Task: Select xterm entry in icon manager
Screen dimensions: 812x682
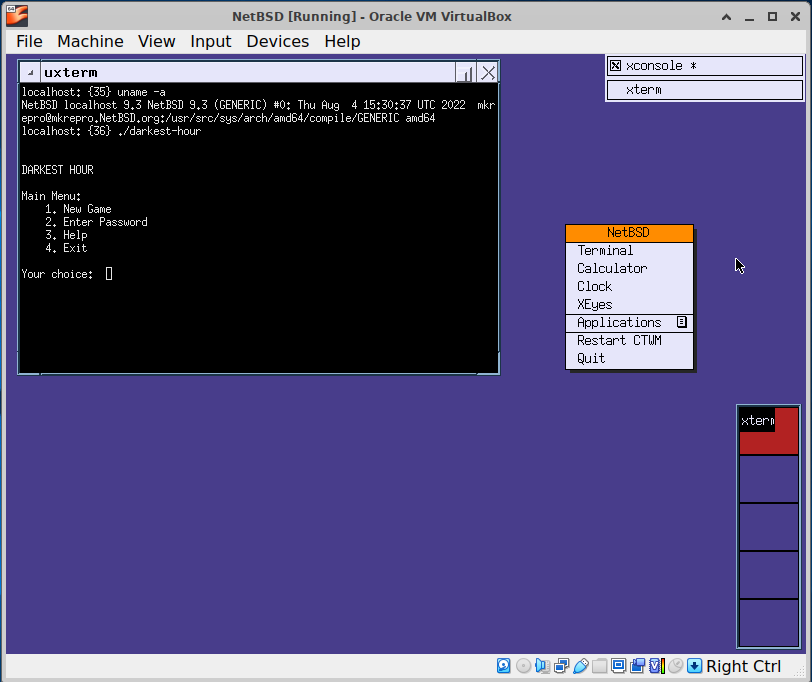Action: click(x=705, y=90)
